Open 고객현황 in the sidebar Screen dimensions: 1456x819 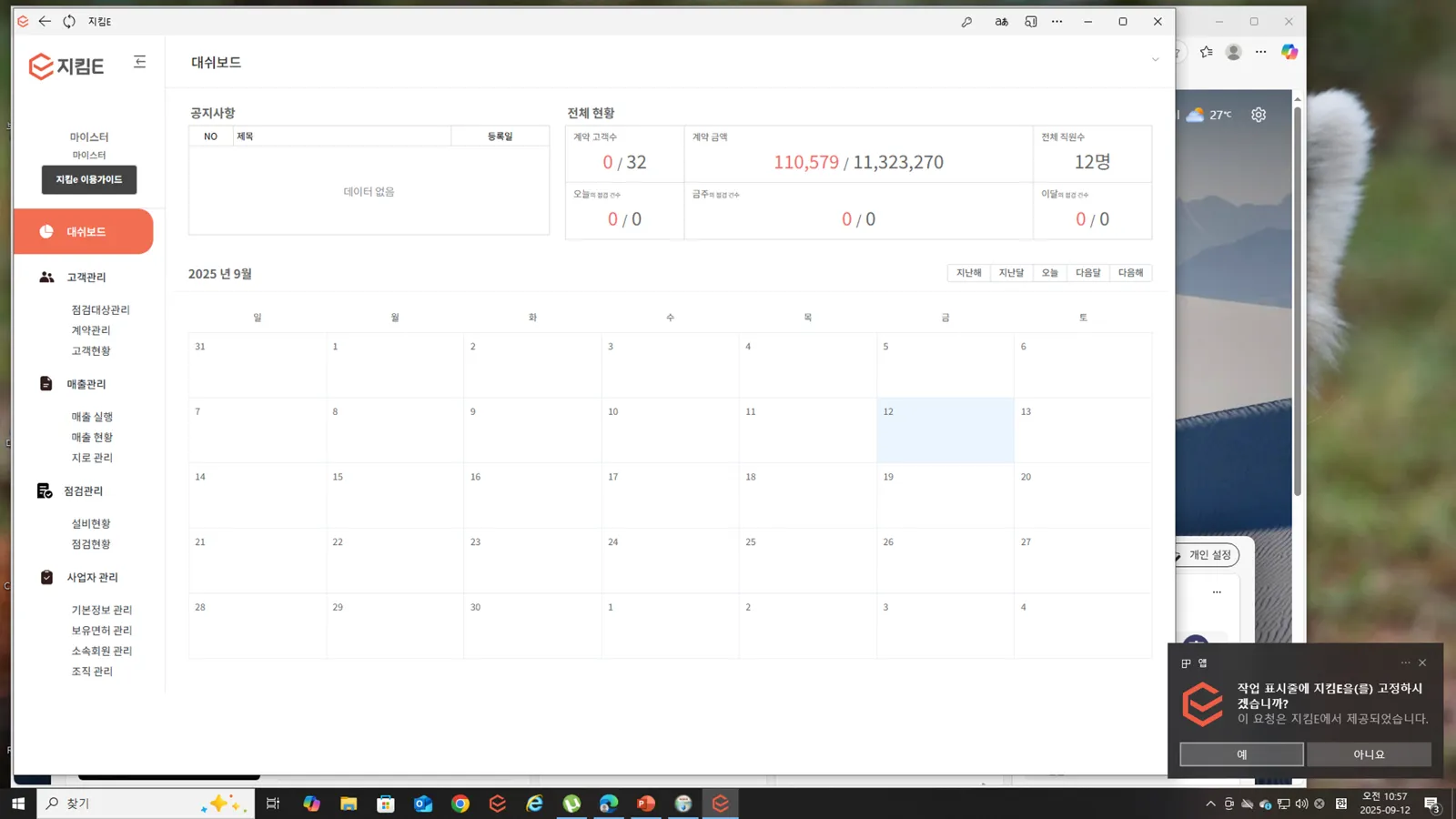[x=91, y=350]
